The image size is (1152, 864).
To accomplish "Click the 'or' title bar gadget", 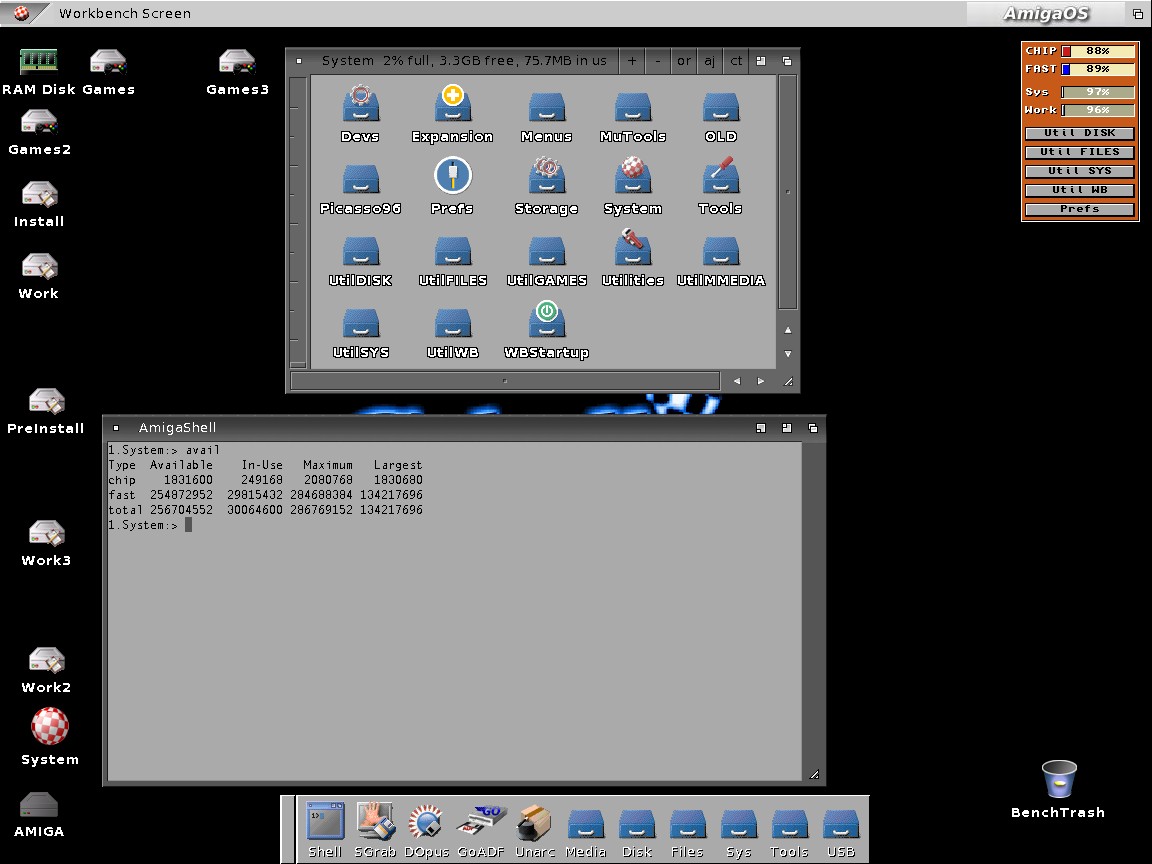I will click(684, 61).
